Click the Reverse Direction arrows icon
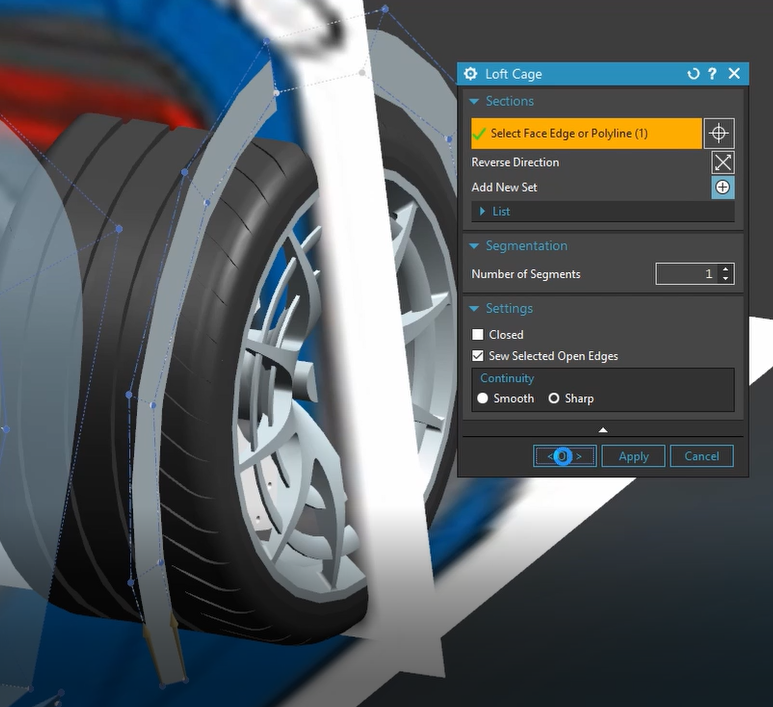This screenshot has width=773, height=707. pyautogui.click(x=723, y=162)
